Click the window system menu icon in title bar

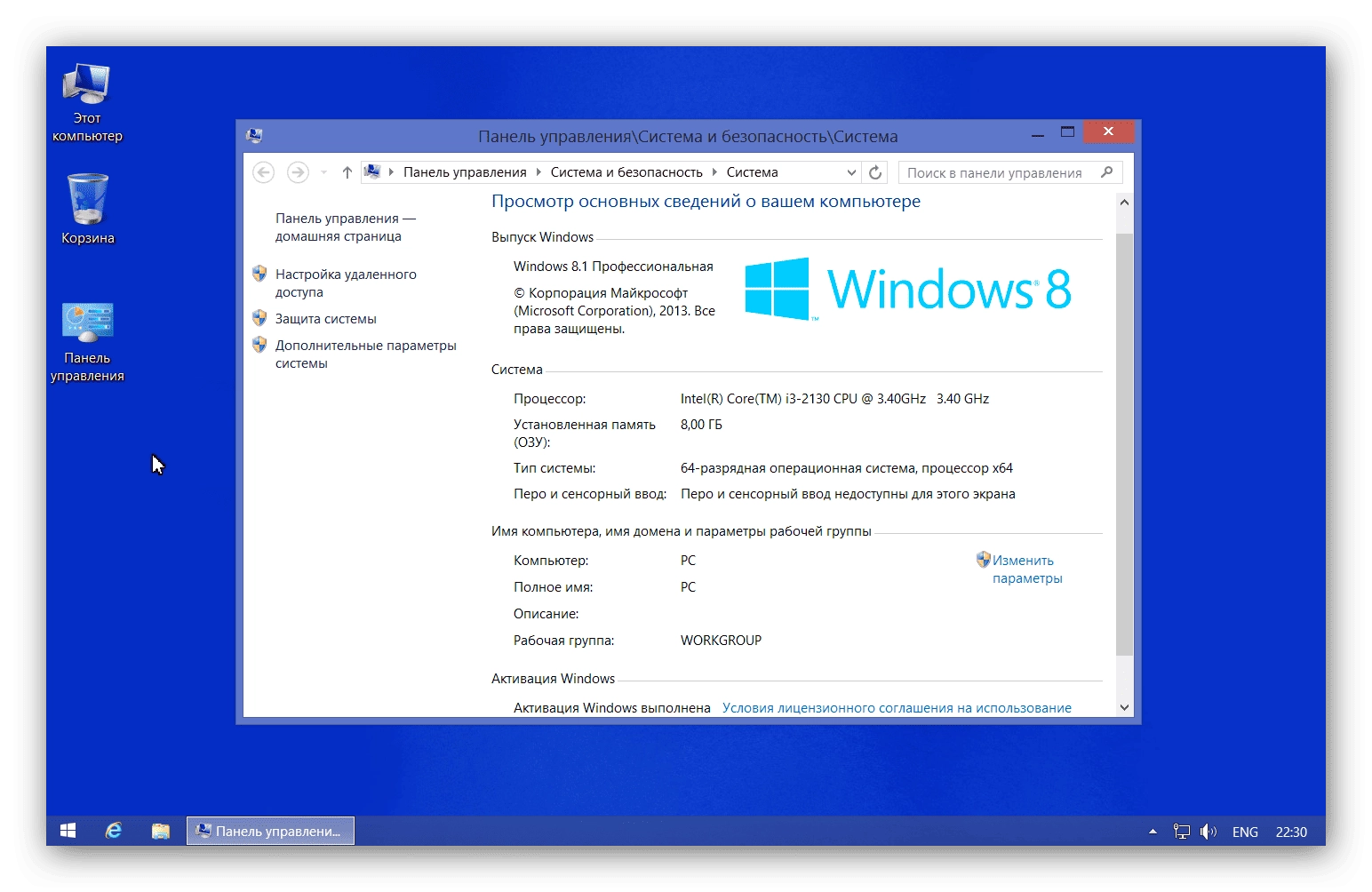pyautogui.click(x=254, y=136)
